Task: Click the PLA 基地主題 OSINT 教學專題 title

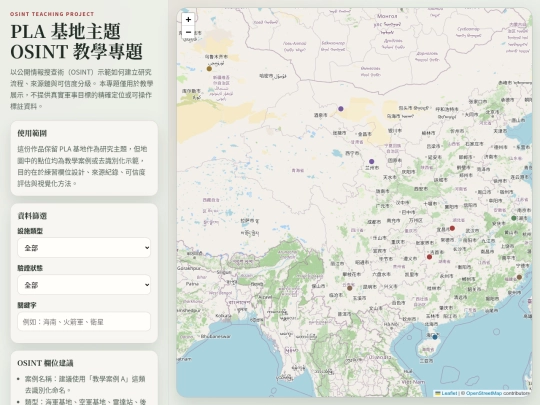Action: (76, 41)
